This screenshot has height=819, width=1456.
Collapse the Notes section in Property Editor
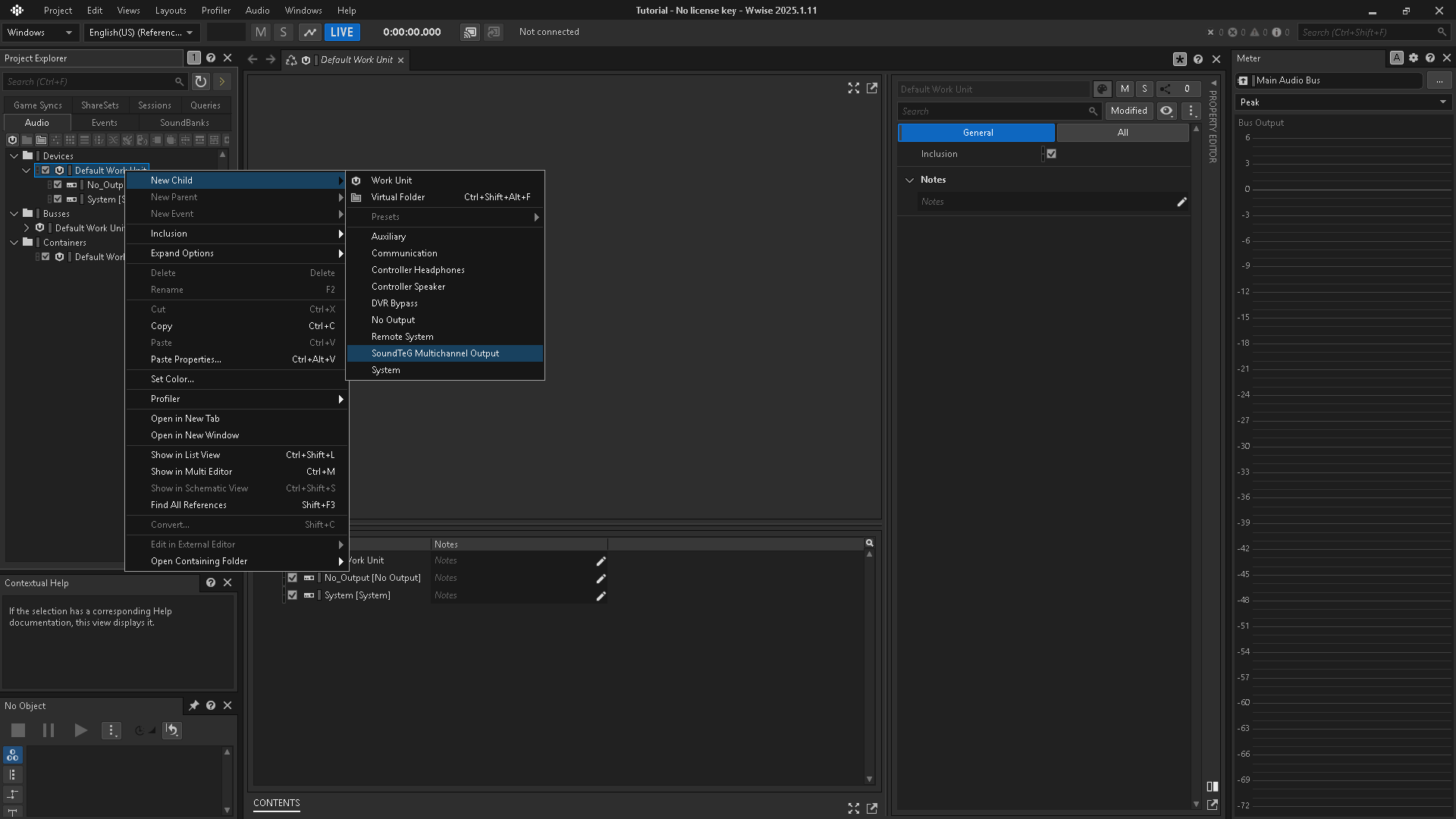pyautogui.click(x=909, y=180)
